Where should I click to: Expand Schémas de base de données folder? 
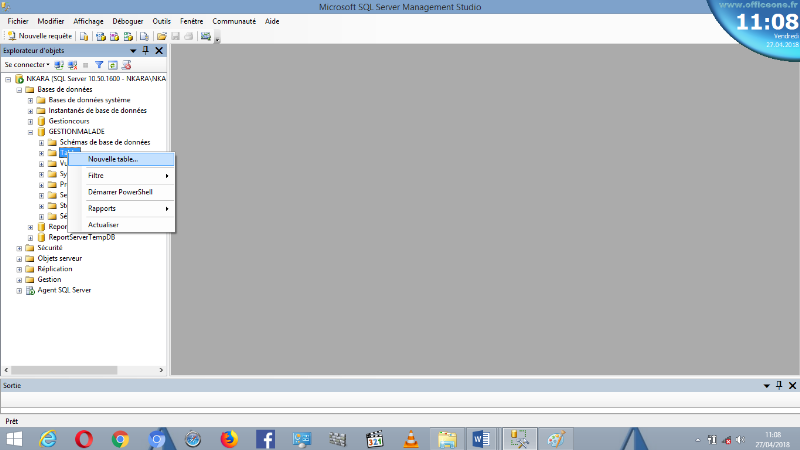click(41, 143)
